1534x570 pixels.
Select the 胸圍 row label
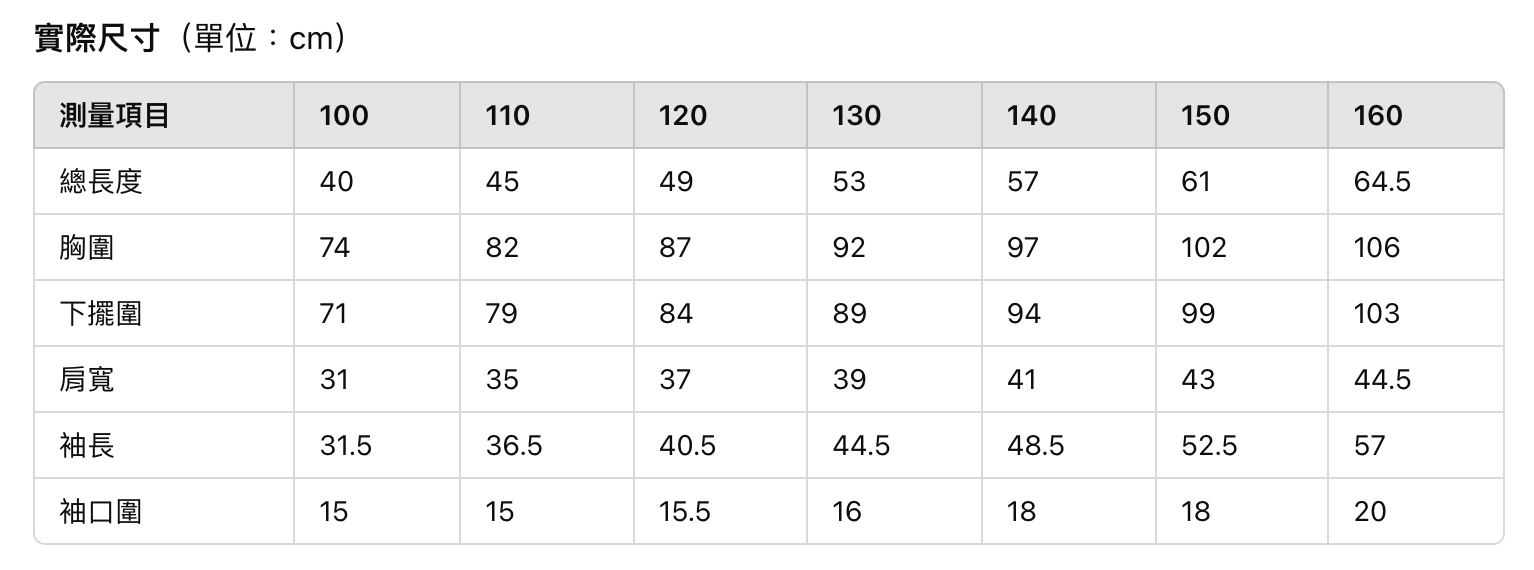[x=87, y=247]
